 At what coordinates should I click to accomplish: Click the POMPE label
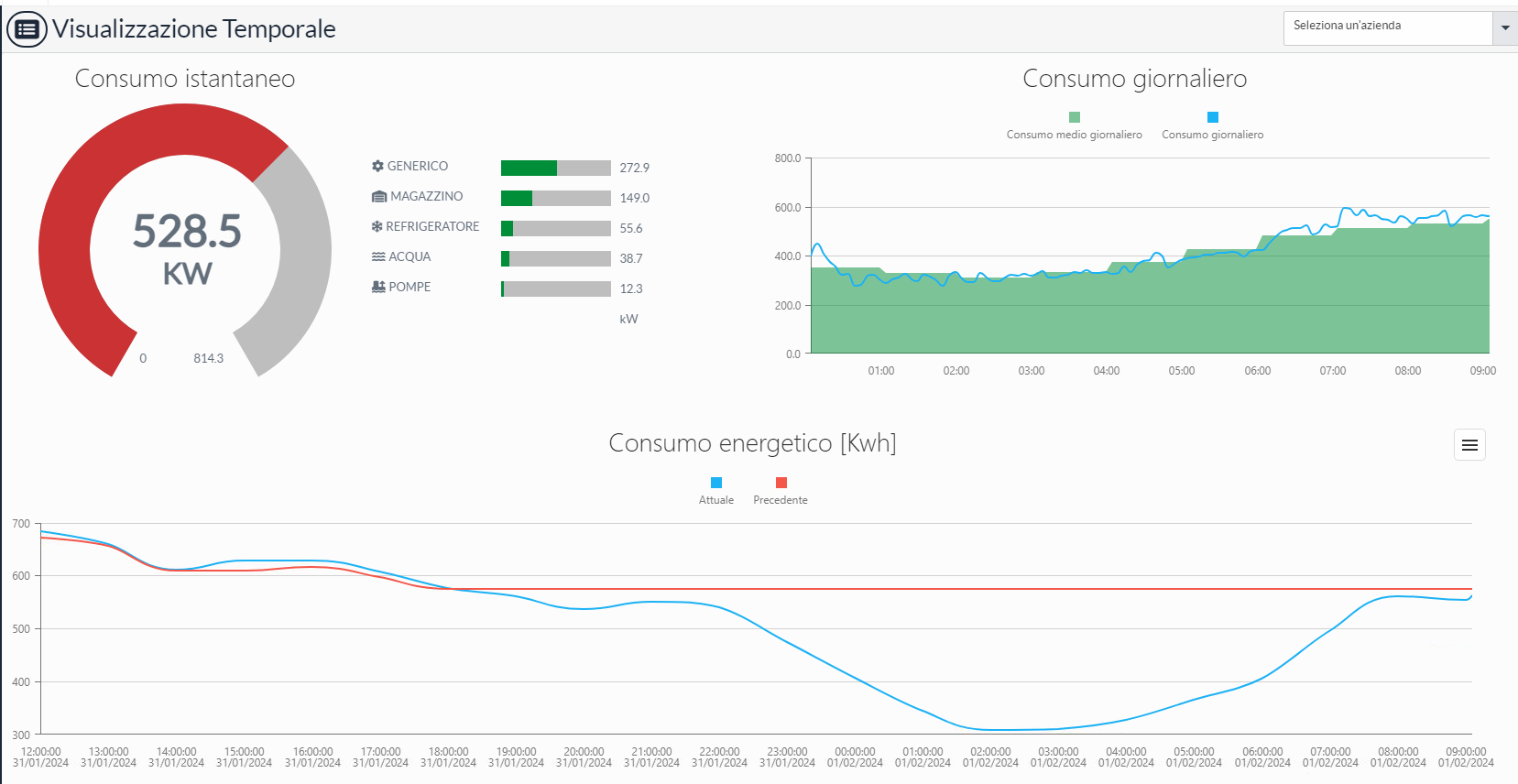click(x=410, y=287)
